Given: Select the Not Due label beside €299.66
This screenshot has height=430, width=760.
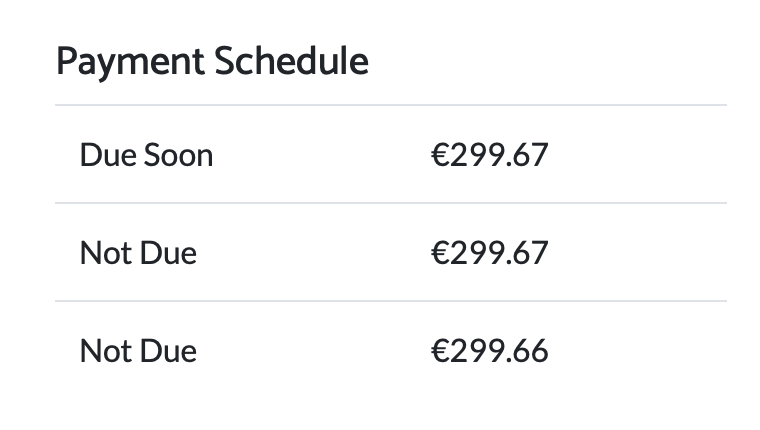Looking at the screenshot, I should [x=138, y=351].
